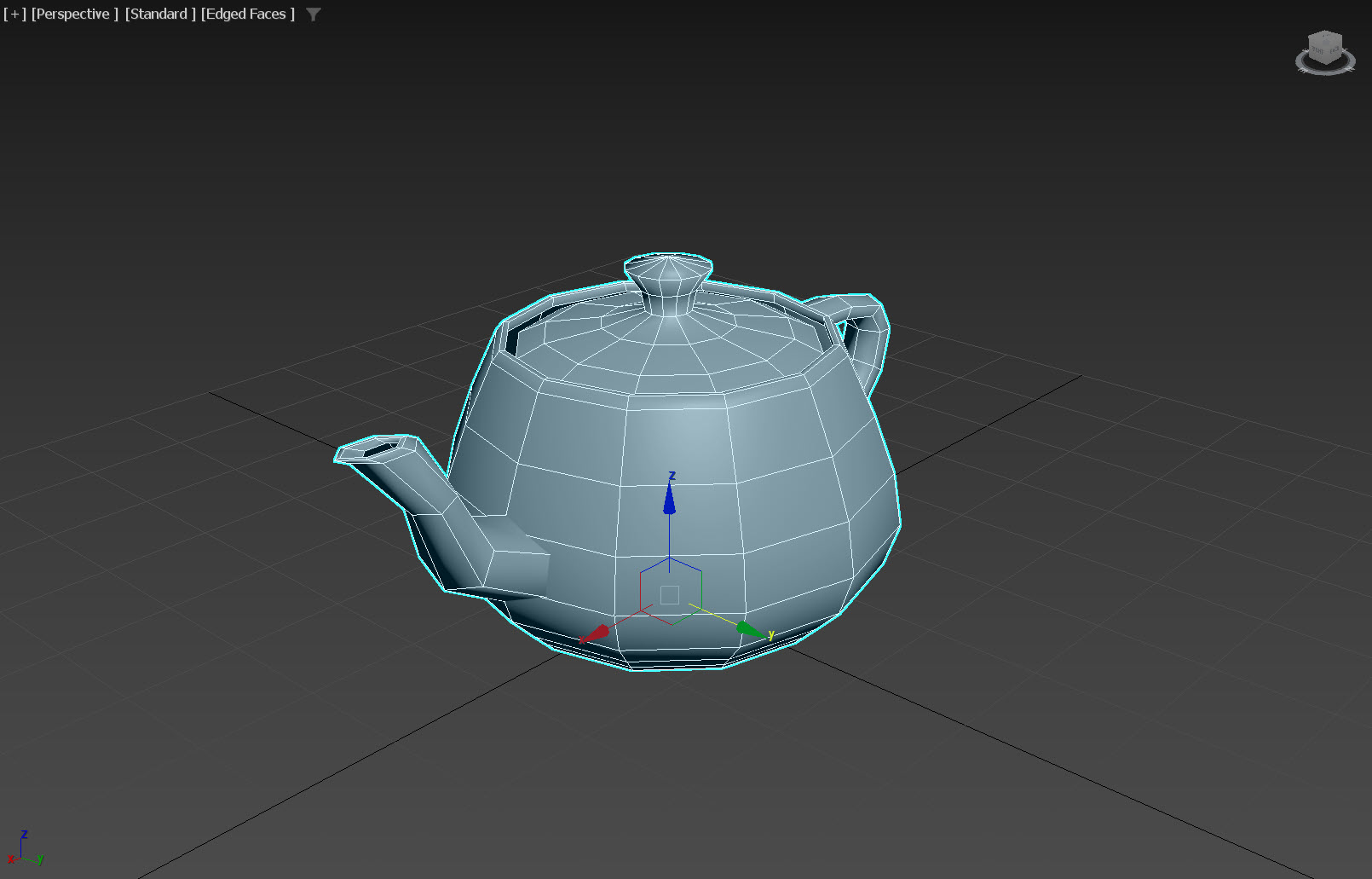The image size is (1372, 879).
Task: Click the ViewCube navigation widget
Action: 1325,53
